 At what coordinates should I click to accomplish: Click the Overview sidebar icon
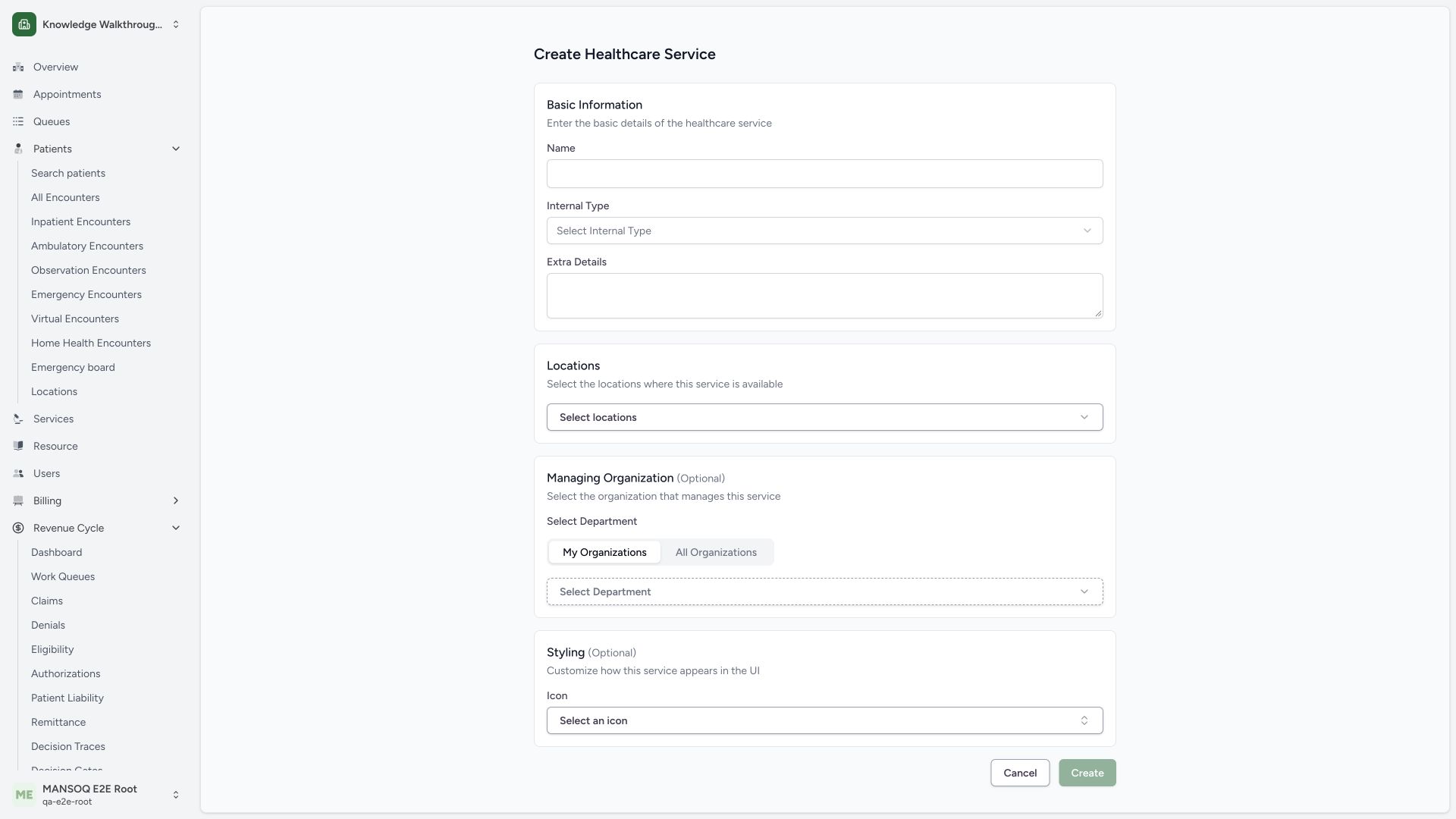pyautogui.click(x=18, y=67)
